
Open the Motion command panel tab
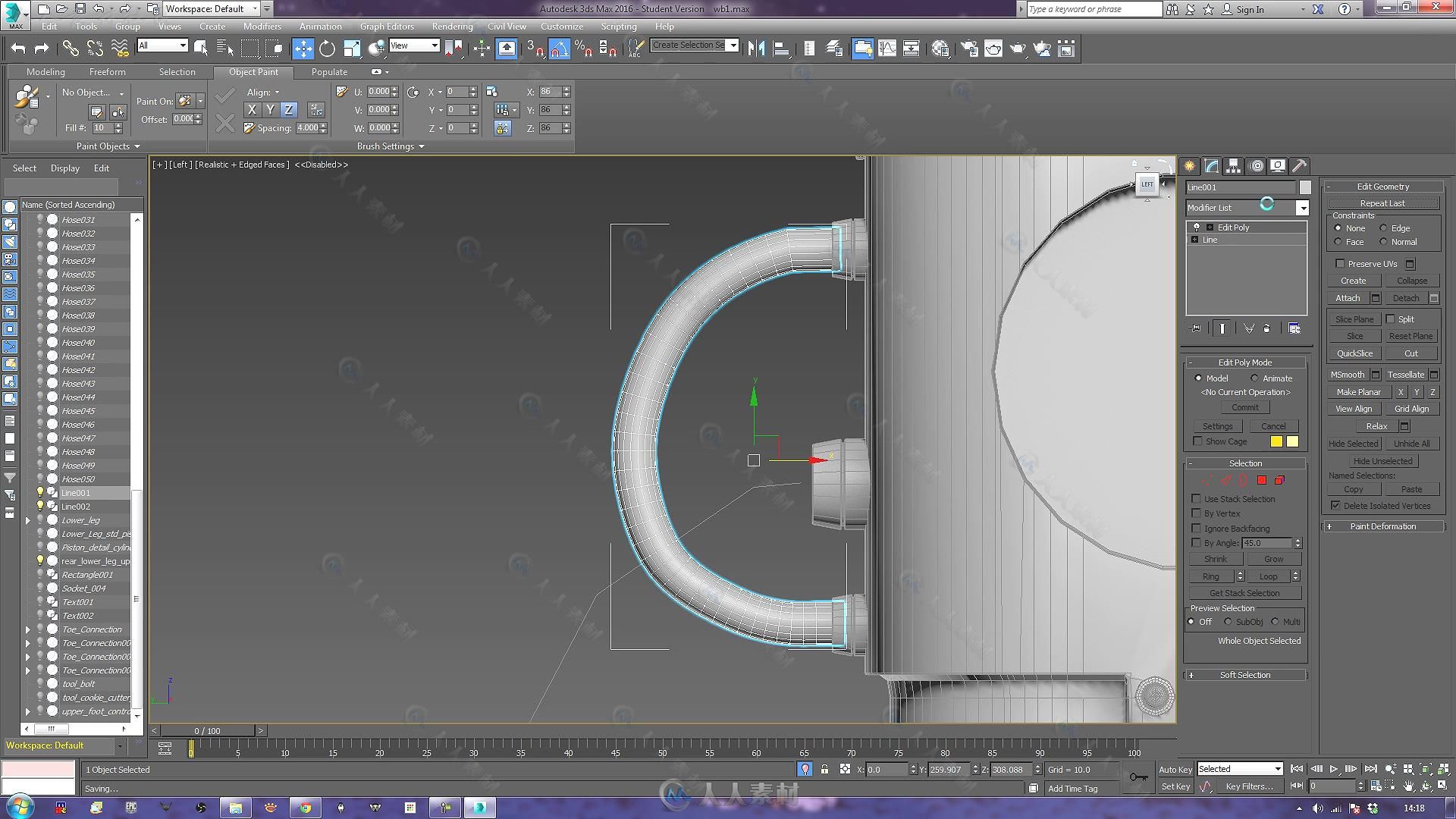(x=1256, y=166)
